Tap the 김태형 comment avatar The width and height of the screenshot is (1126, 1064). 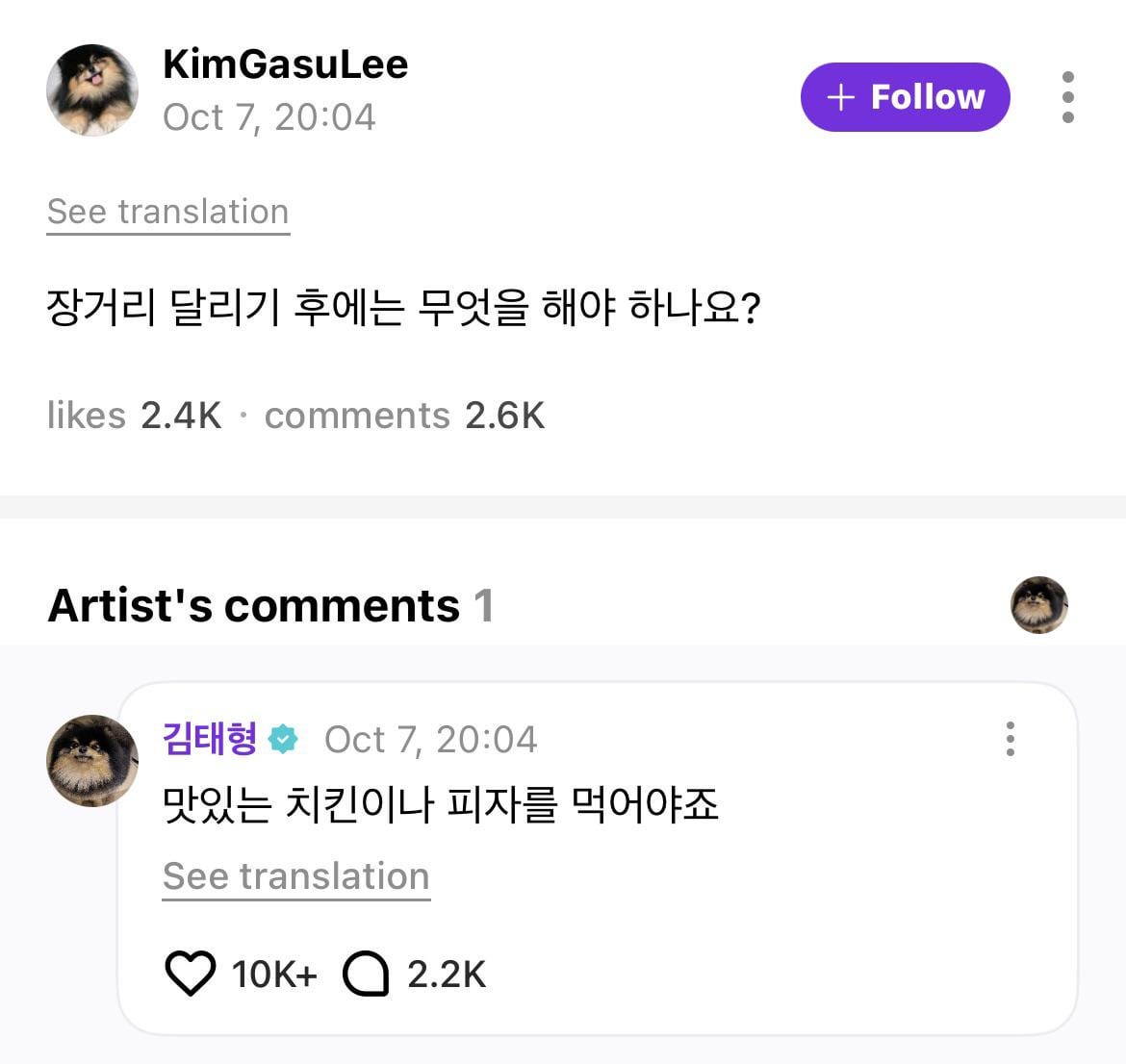pos(92,760)
